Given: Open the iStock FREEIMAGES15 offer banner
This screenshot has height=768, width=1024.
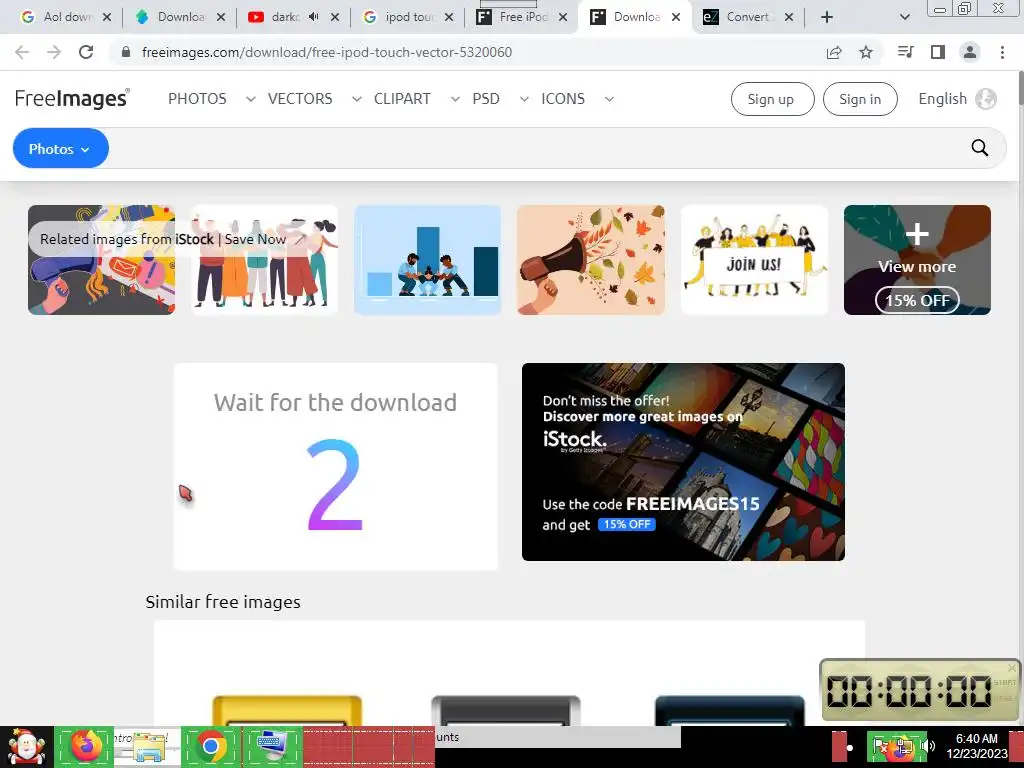Looking at the screenshot, I should coord(683,462).
